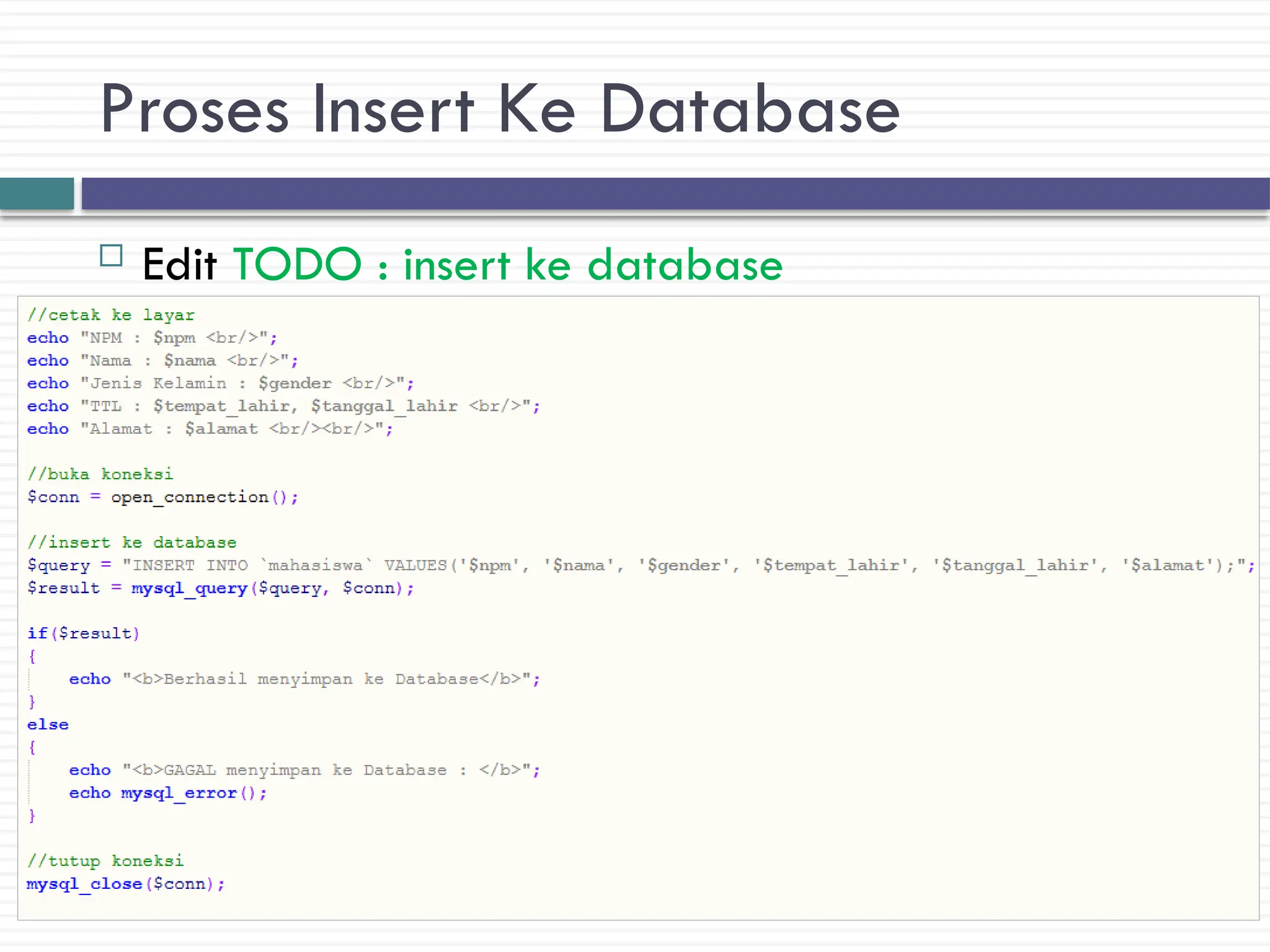
Task: Click the '$query = "INSERT INTO `mahasiswa`' line
Action: [x=641, y=566]
